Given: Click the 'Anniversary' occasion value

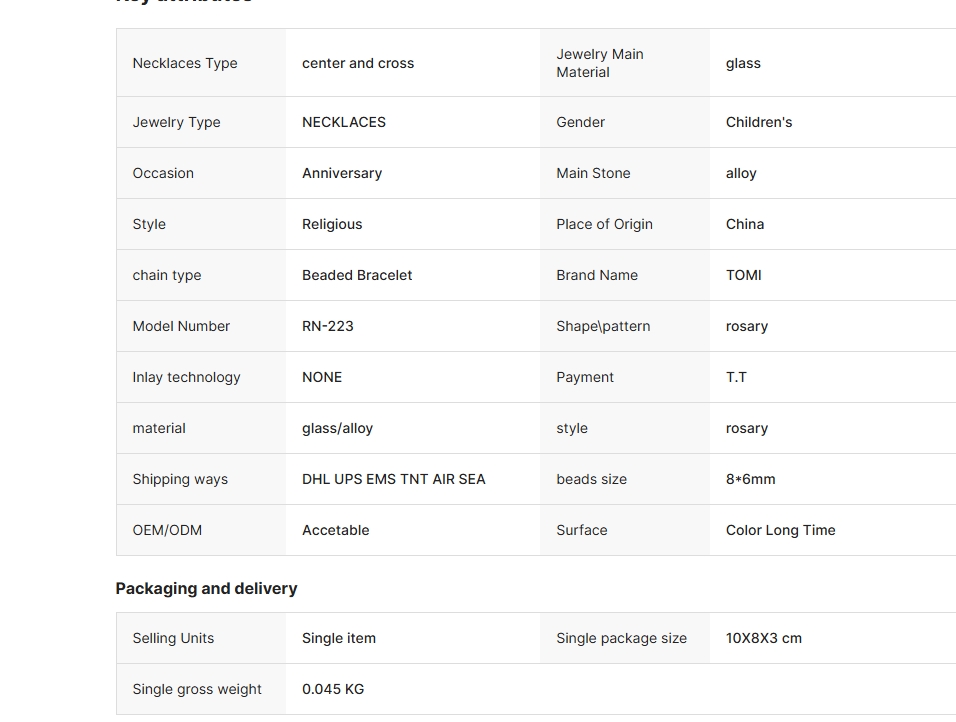Looking at the screenshot, I should pos(342,173).
